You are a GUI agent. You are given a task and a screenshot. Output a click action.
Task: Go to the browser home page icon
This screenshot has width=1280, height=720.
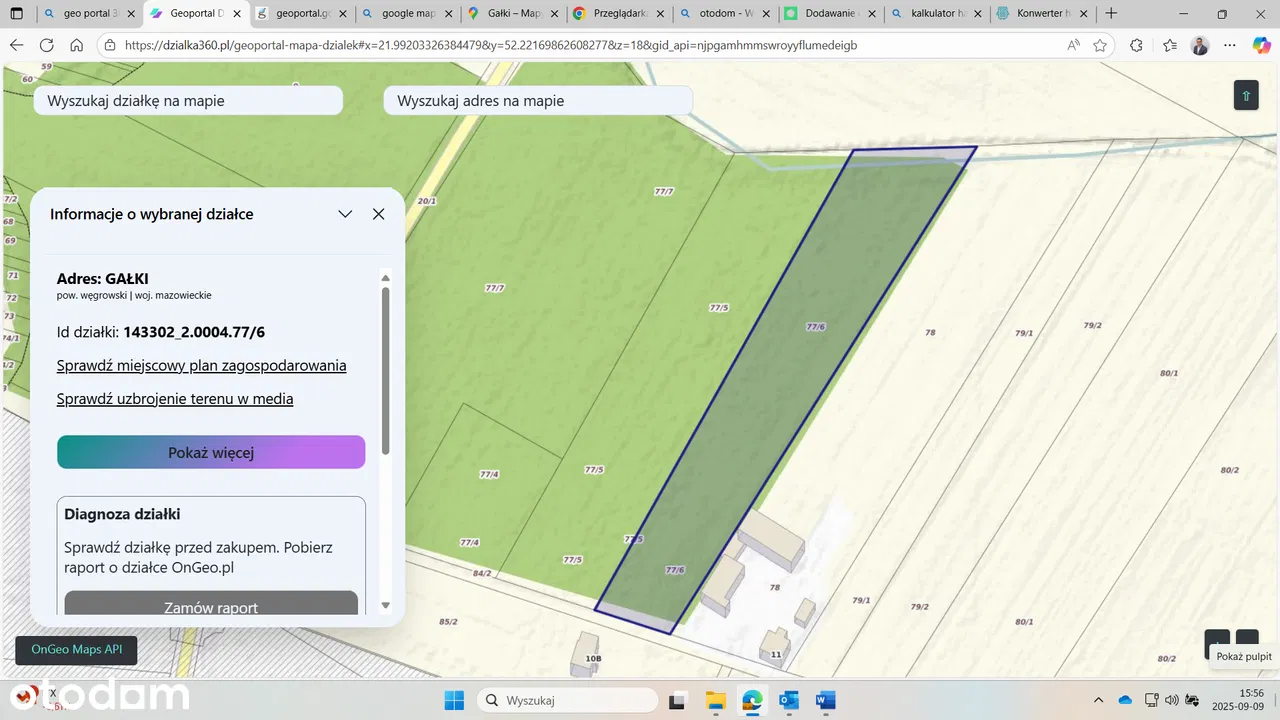[76, 46]
